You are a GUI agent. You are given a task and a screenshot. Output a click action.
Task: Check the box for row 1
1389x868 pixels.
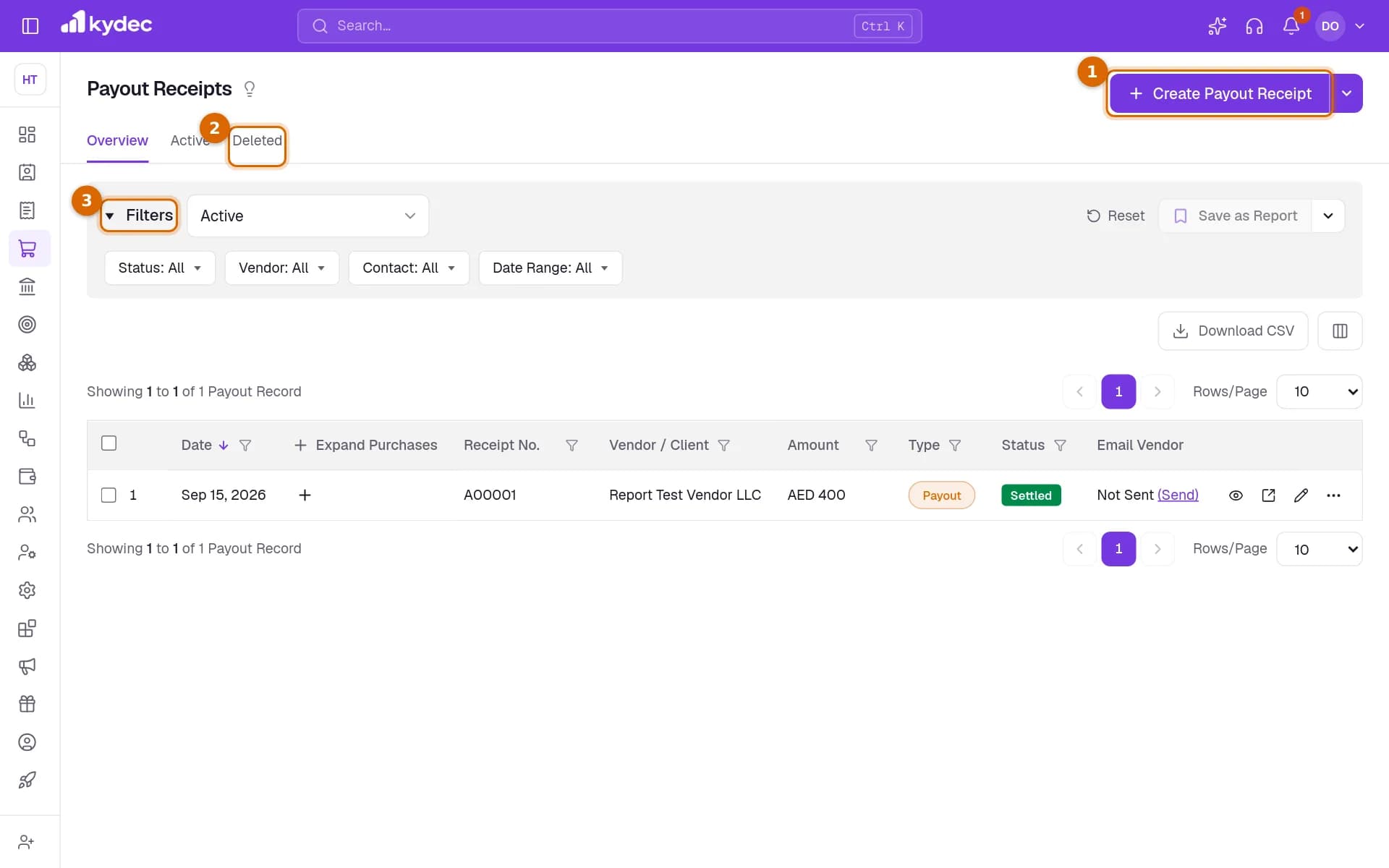pyautogui.click(x=109, y=495)
